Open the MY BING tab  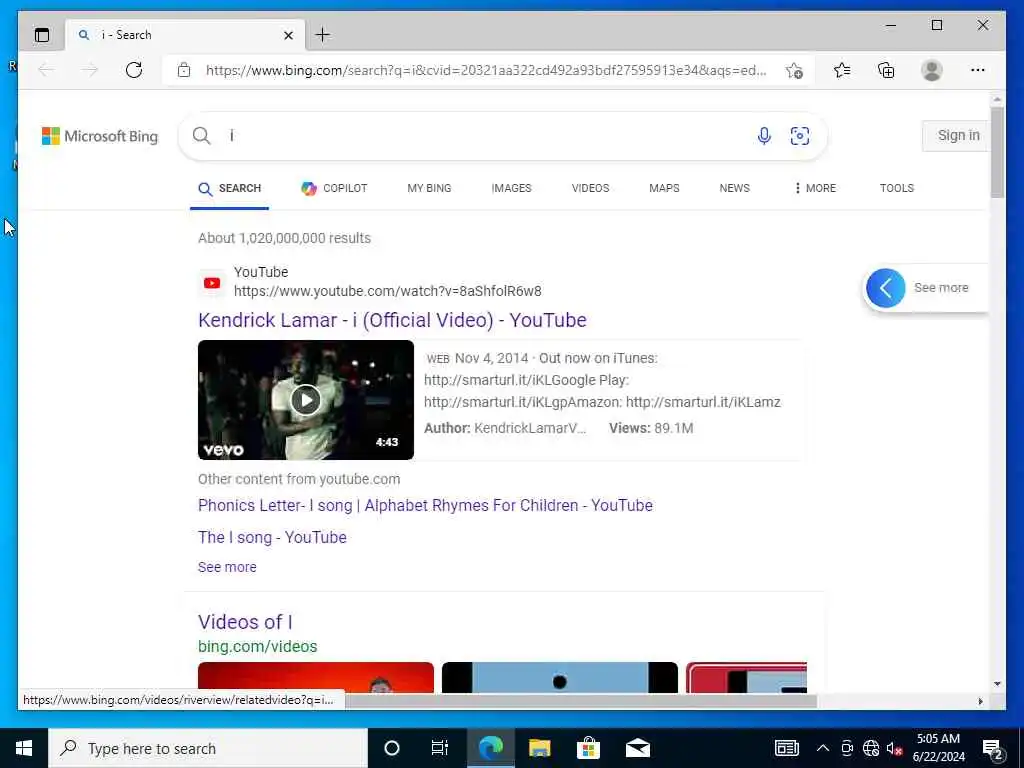pos(429,188)
